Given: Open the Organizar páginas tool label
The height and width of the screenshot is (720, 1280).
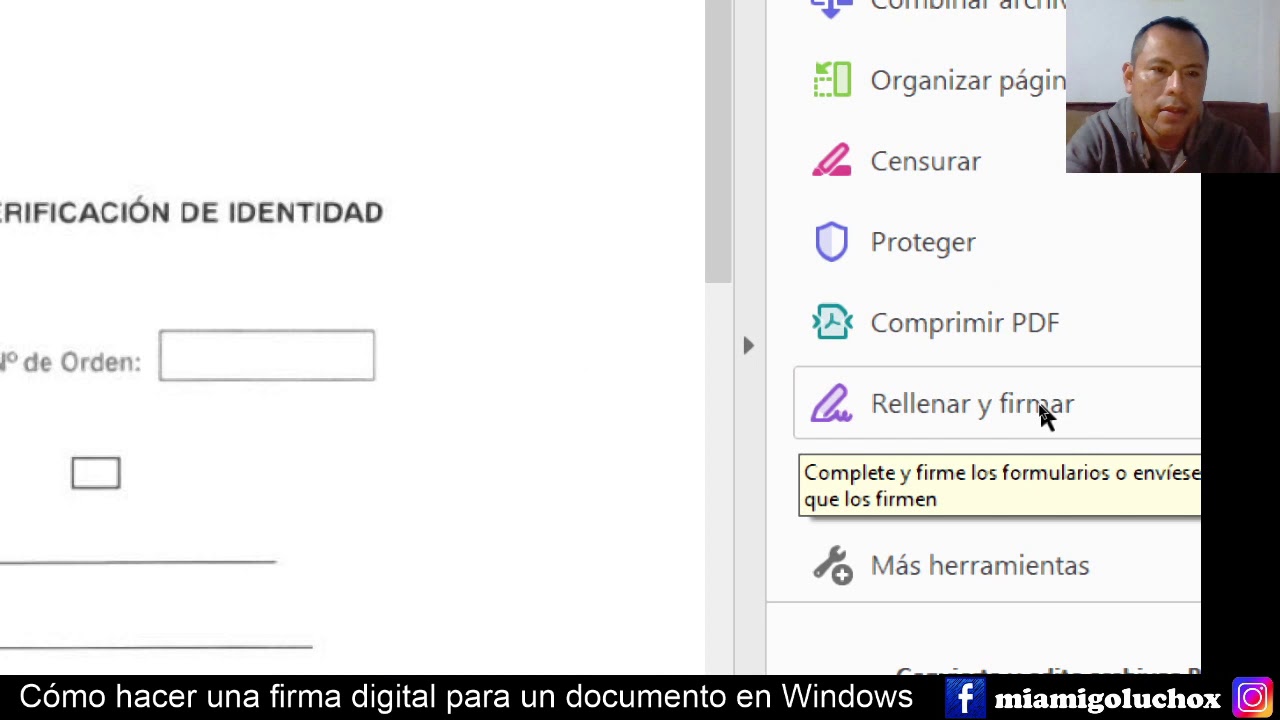Looking at the screenshot, I should (x=968, y=81).
